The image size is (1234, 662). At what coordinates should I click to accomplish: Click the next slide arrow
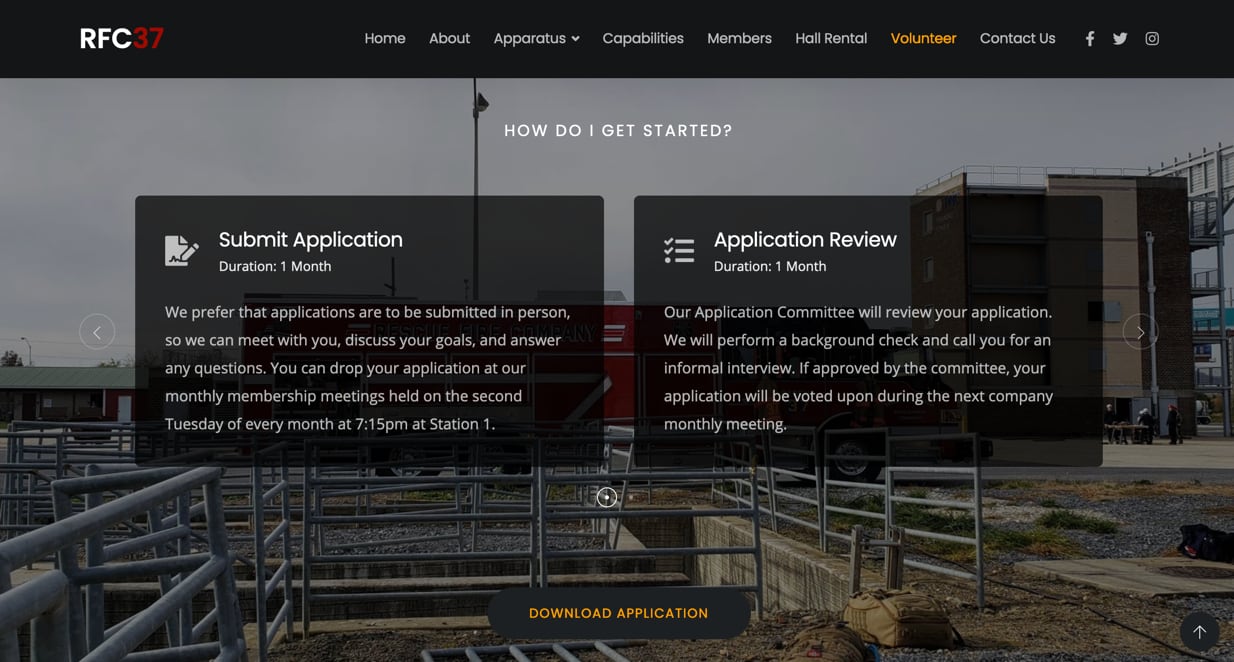pos(1140,332)
